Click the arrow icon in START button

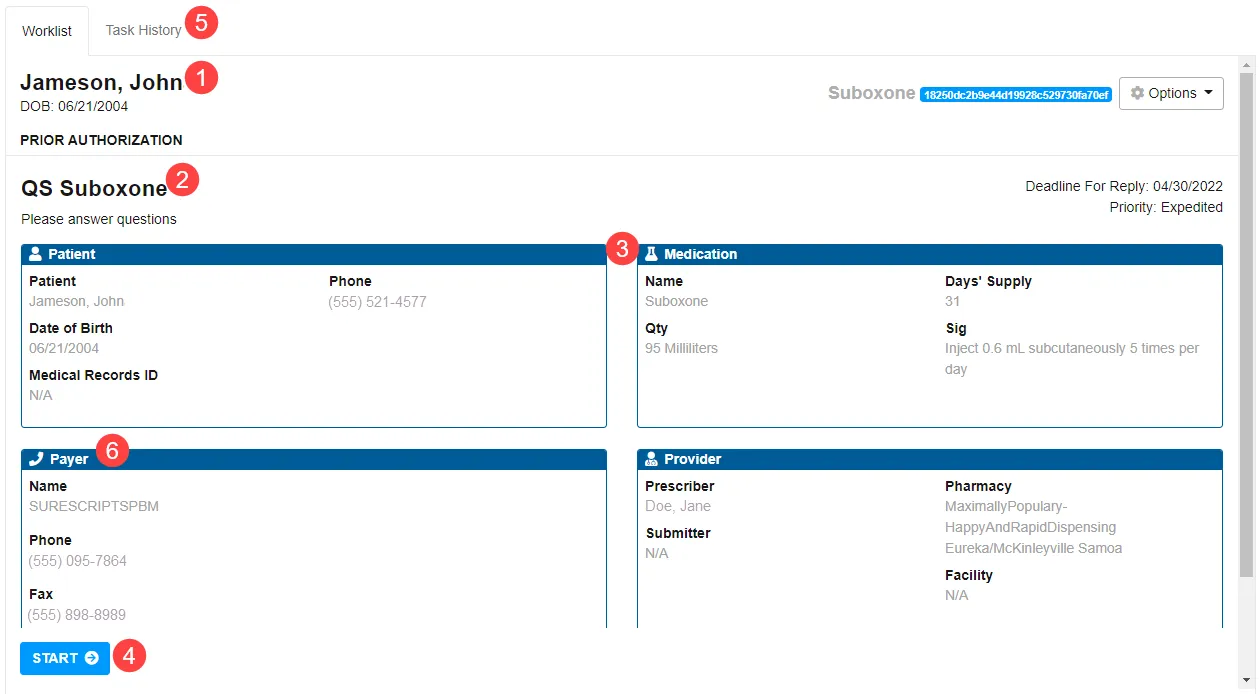[92, 658]
